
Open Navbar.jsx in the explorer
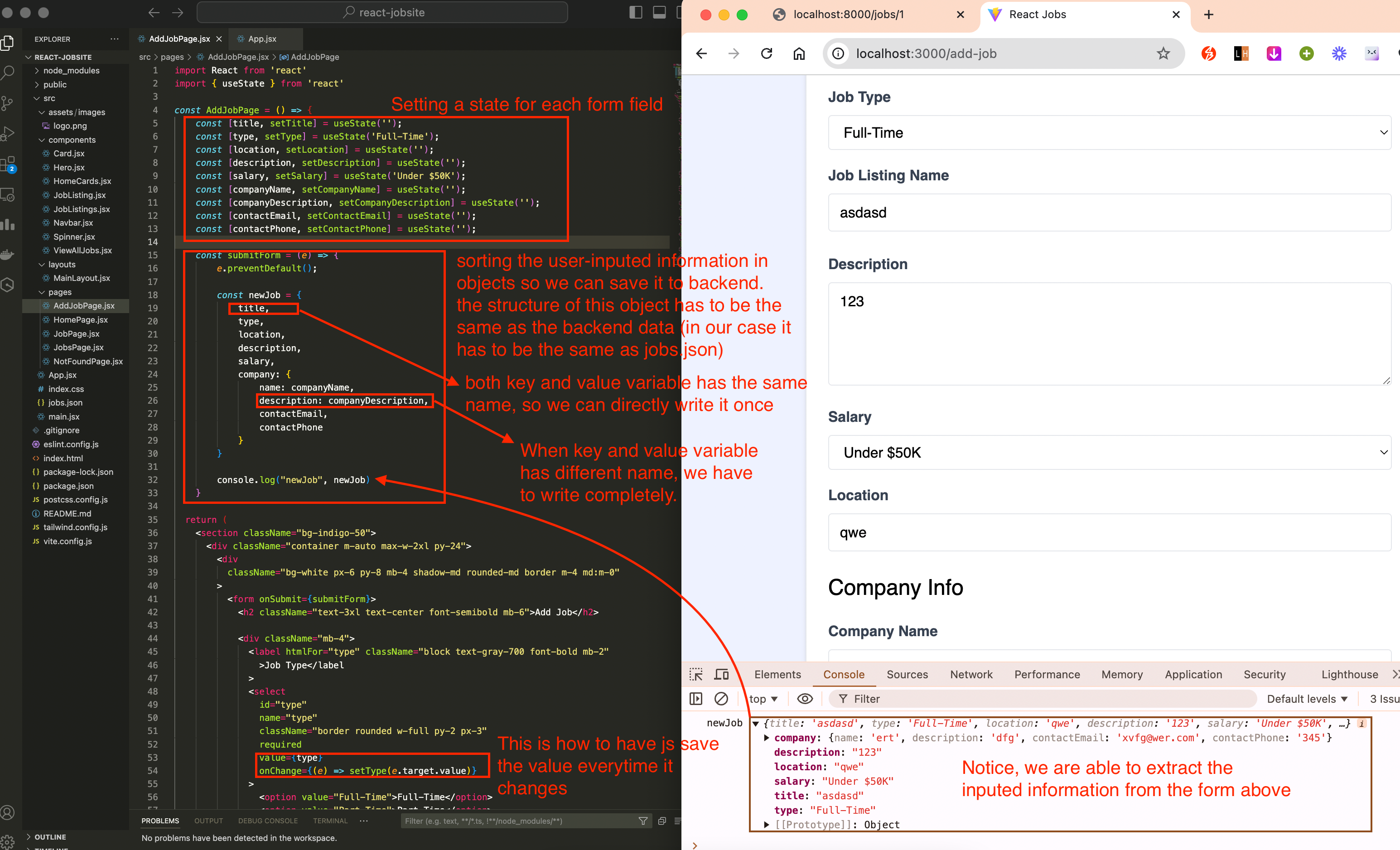[73, 223]
